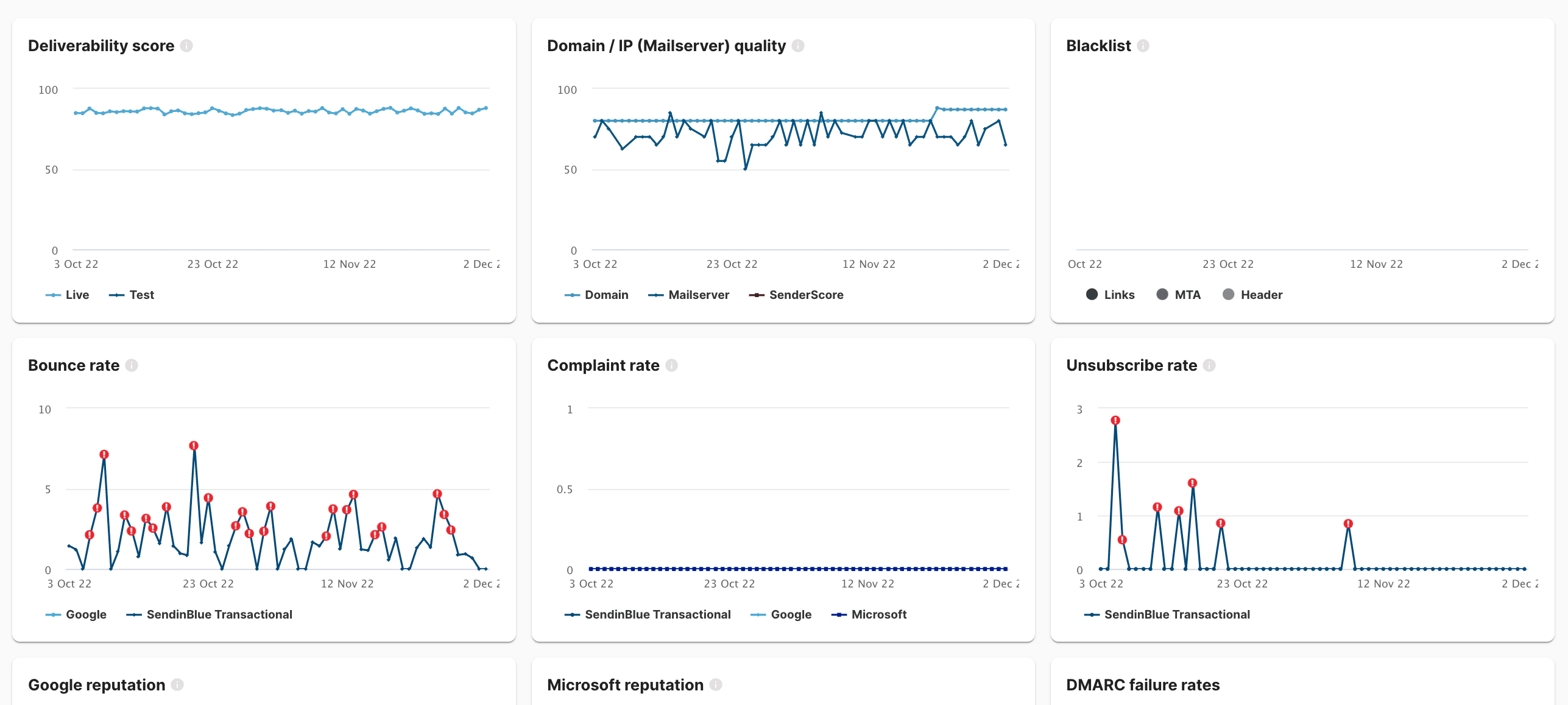Click info icon beside Unsubscribe rate
This screenshot has width=1568, height=705.
[x=1209, y=365]
